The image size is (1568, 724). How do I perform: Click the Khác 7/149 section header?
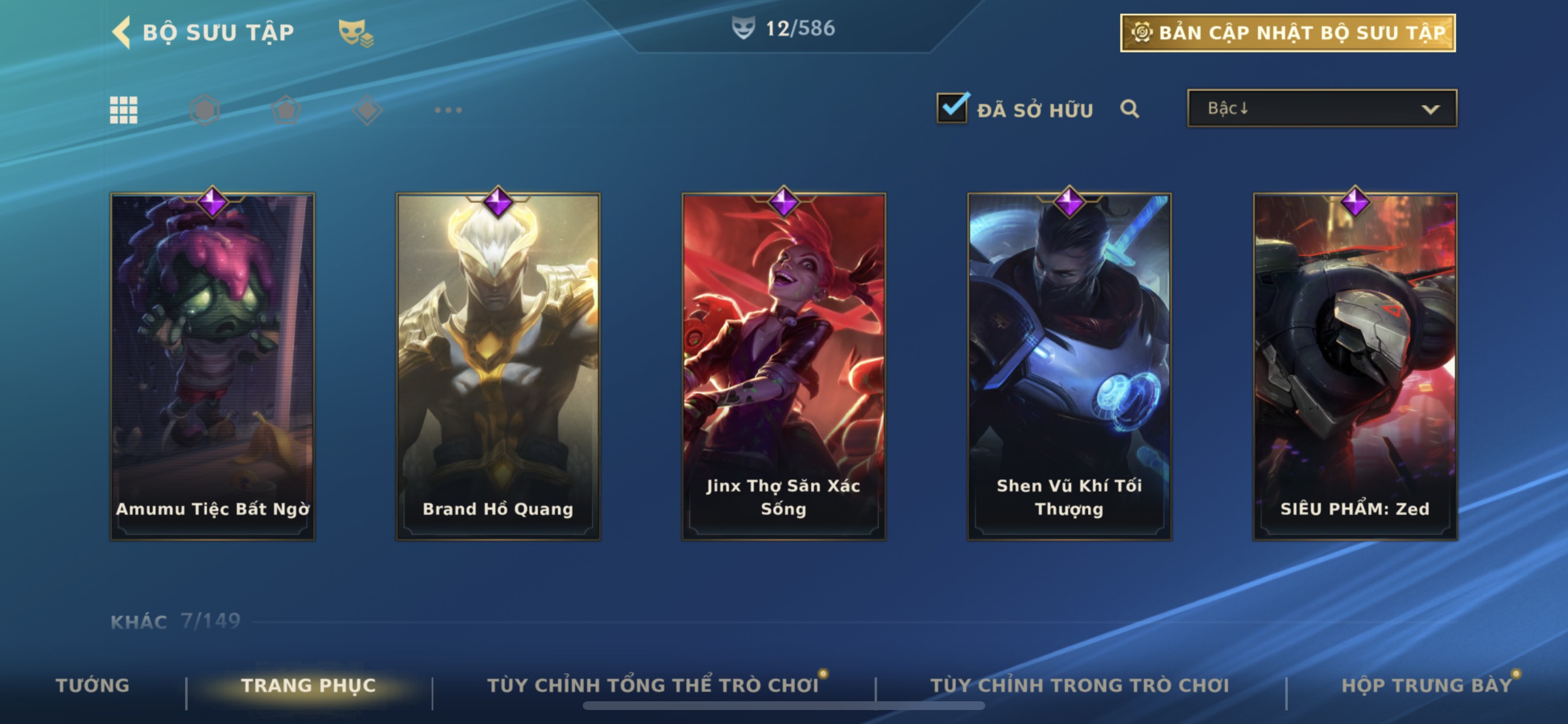click(176, 621)
